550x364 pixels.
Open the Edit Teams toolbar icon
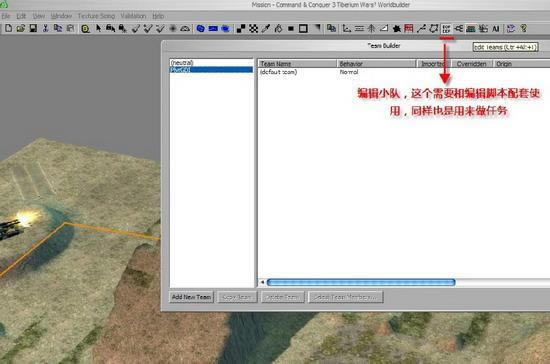(446, 29)
